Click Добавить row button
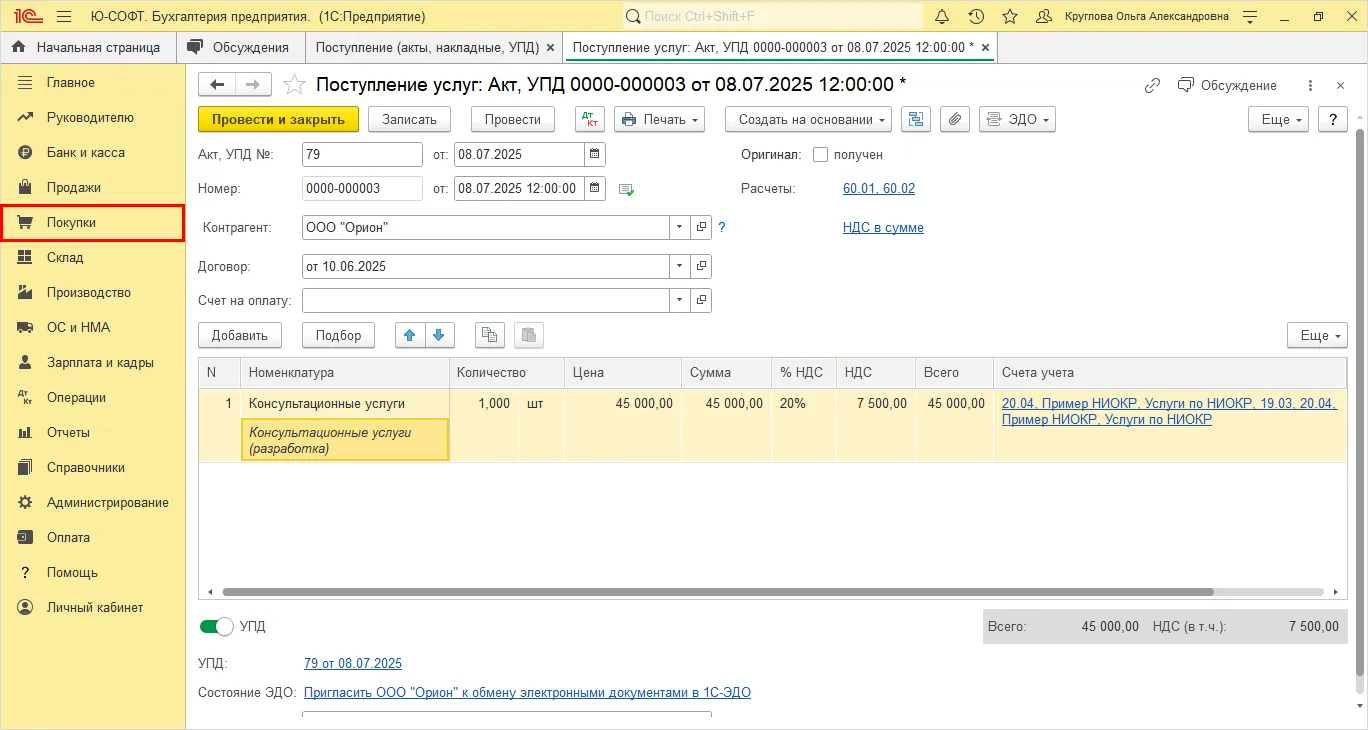 pyautogui.click(x=240, y=335)
